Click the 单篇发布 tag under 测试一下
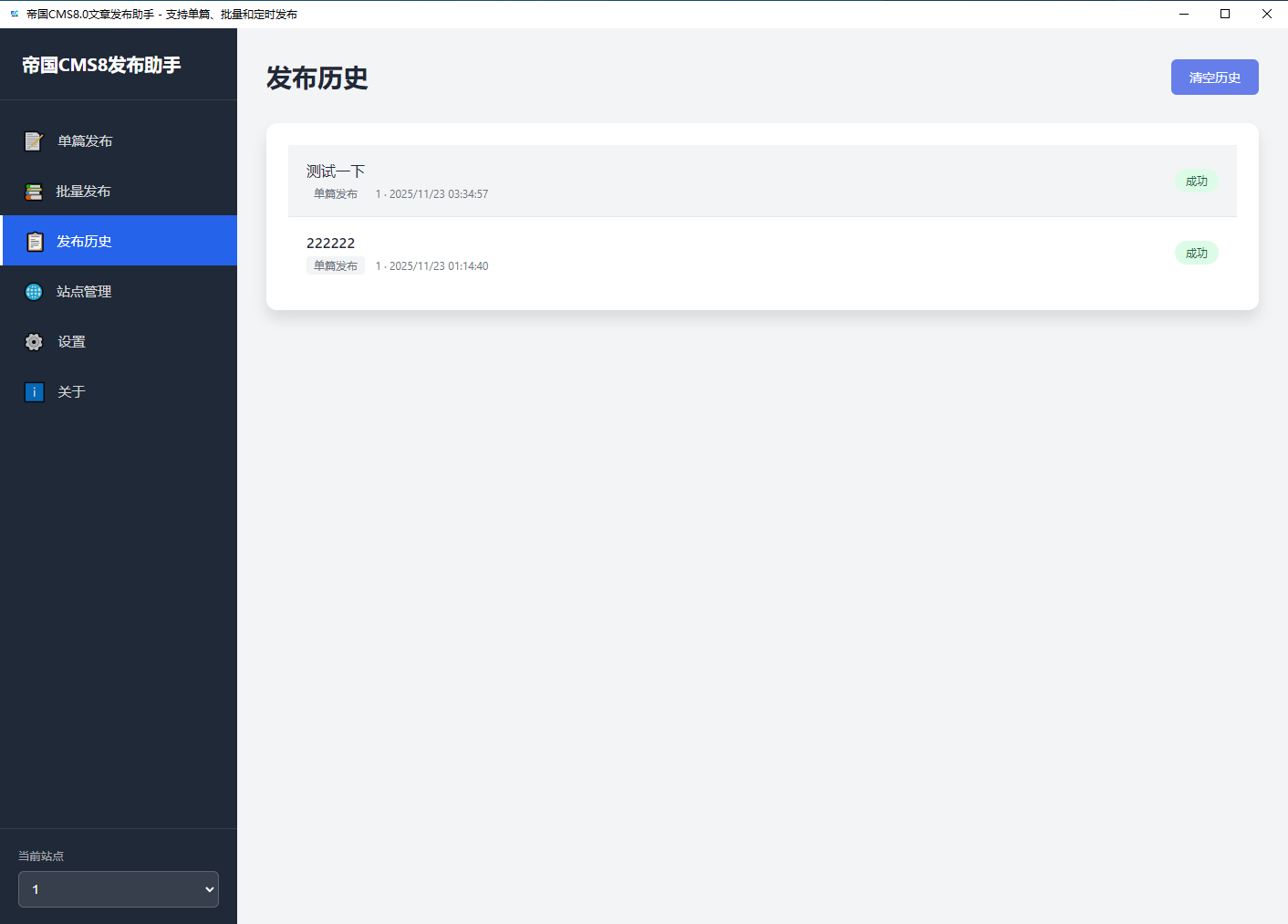The height and width of the screenshot is (924, 1288). 336,194
